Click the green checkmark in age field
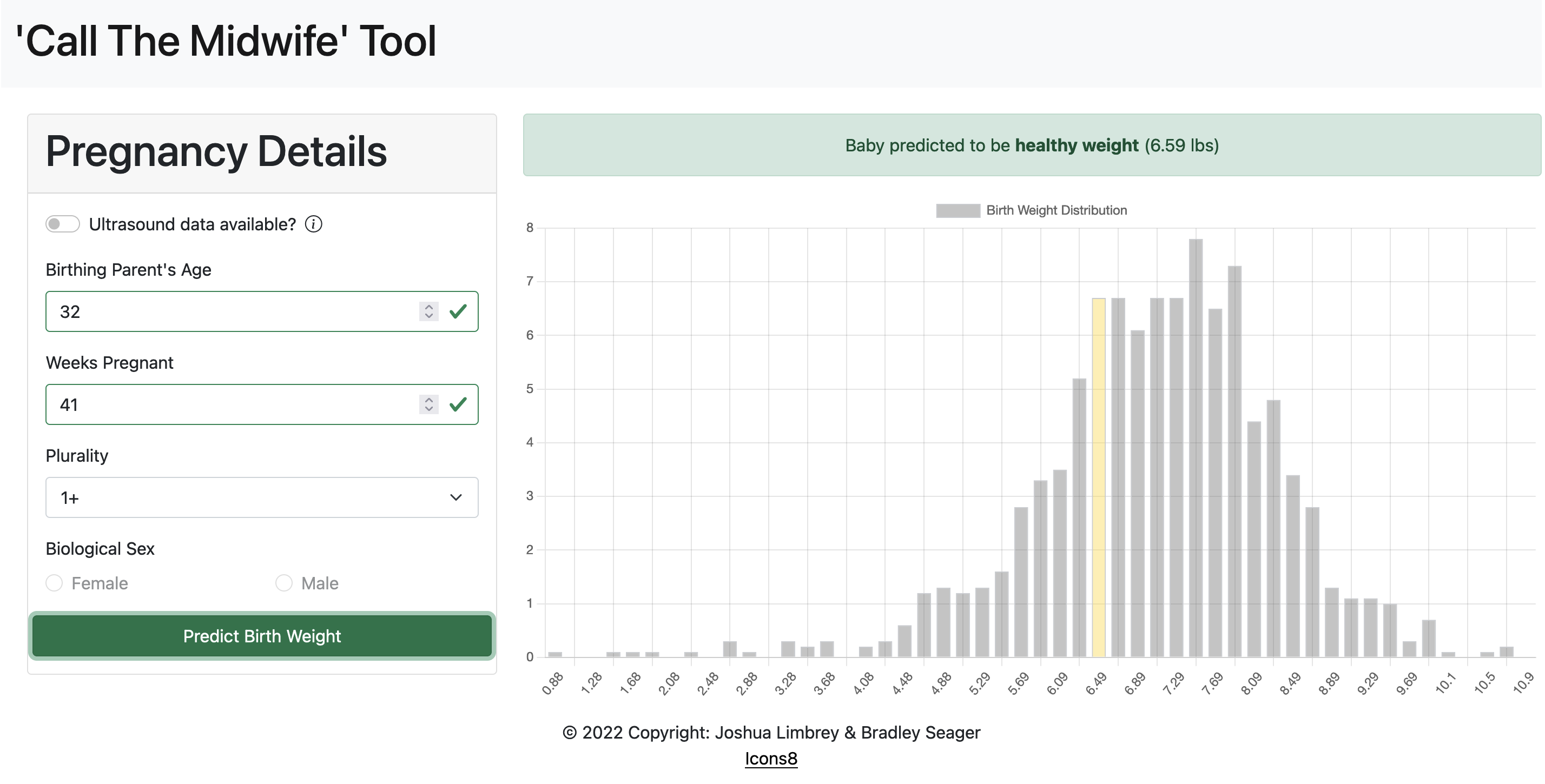Screen dimensions: 1545x784 (x=458, y=311)
